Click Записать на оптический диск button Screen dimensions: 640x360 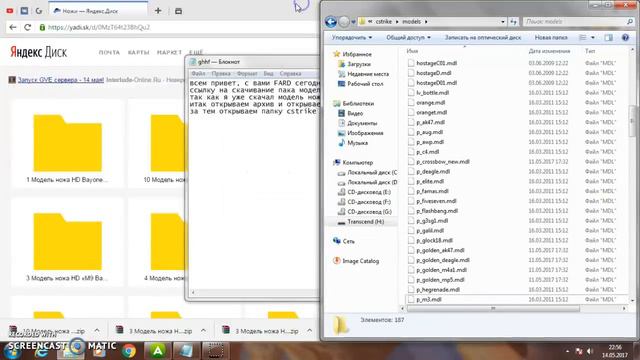pos(483,38)
